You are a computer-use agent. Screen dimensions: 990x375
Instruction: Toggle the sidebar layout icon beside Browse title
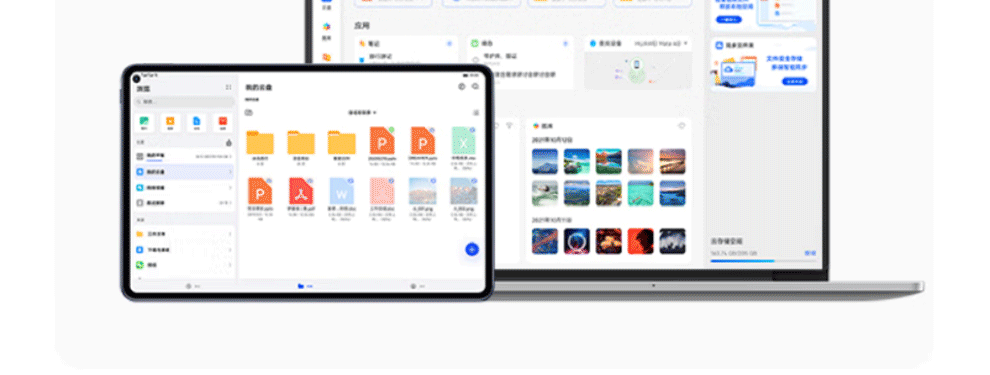coord(229,87)
